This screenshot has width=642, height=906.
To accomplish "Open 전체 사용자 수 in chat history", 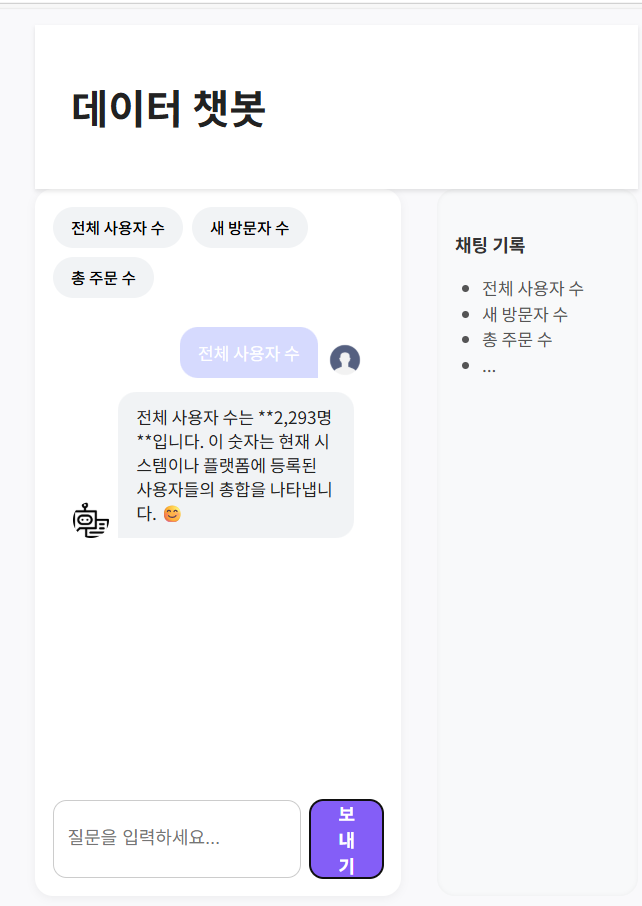I will 533,288.
